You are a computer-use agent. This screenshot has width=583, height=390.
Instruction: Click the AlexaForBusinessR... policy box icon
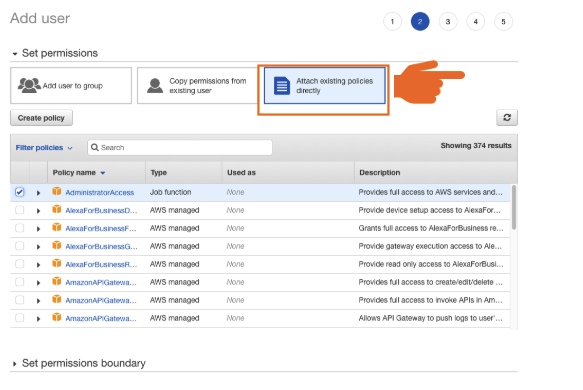(x=57, y=263)
